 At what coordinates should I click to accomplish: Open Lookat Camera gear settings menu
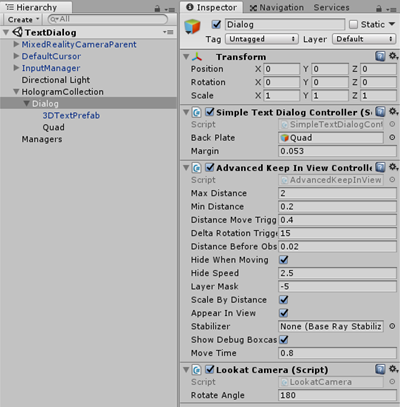click(x=393, y=369)
